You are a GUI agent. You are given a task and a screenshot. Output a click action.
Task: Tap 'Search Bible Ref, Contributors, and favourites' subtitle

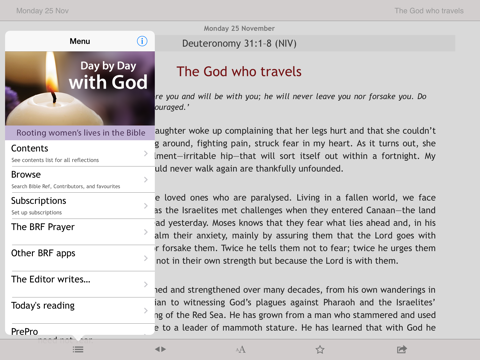coord(66,186)
